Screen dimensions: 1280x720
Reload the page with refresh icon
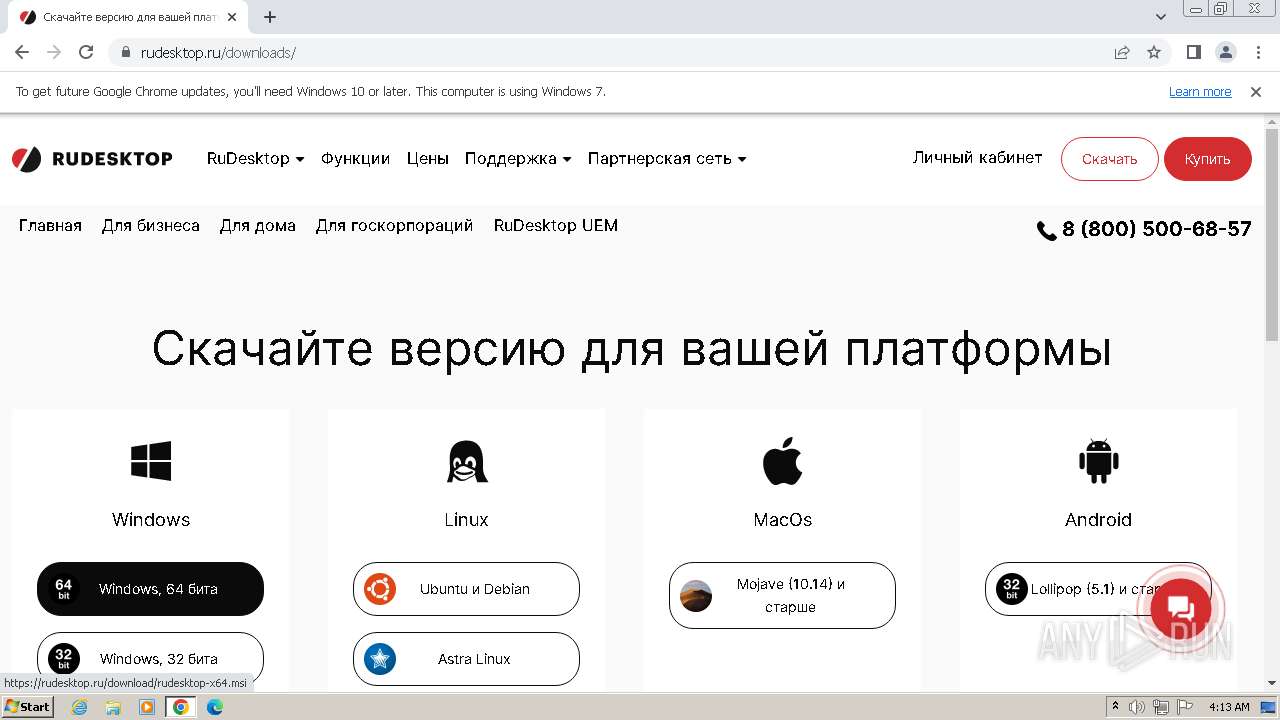pyautogui.click(x=86, y=52)
